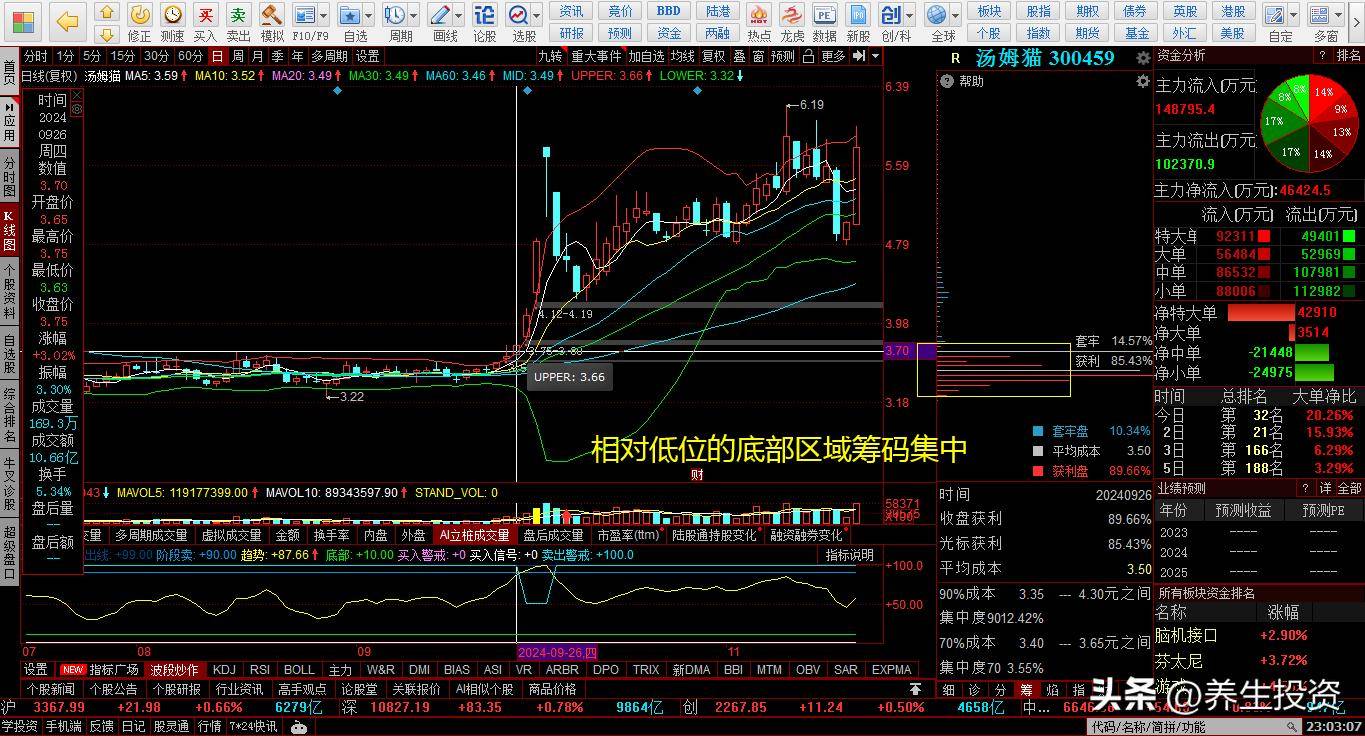The image size is (1365, 736).
Task: Click the 资讯 news button
Action: pos(572,11)
